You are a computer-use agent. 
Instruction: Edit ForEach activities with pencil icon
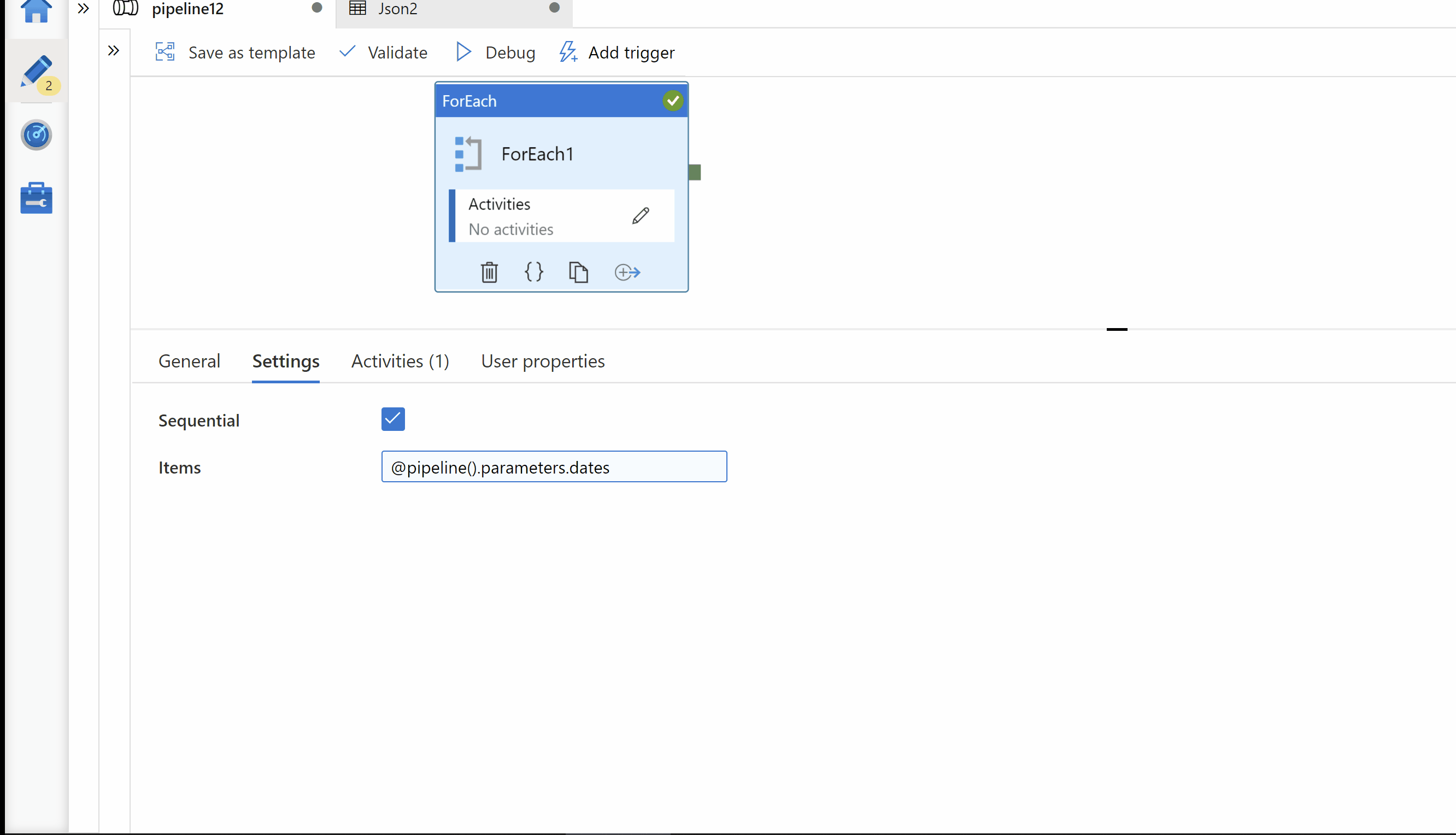tap(641, 216)
